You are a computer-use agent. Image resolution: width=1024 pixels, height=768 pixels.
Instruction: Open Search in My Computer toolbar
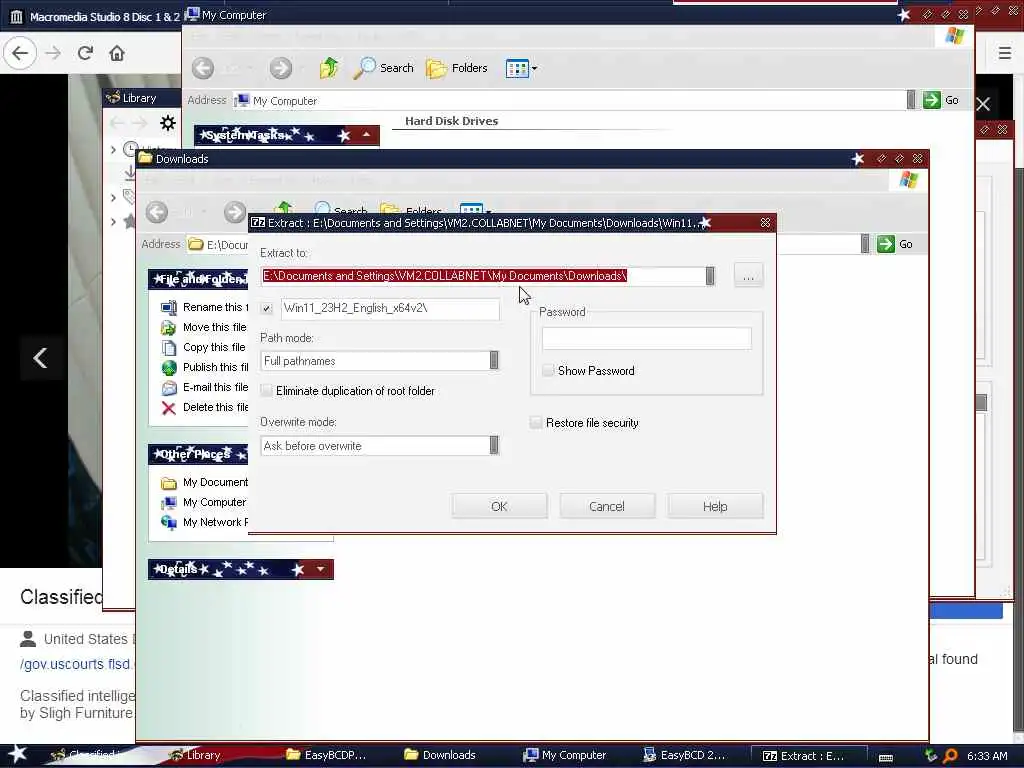[383, 68]
